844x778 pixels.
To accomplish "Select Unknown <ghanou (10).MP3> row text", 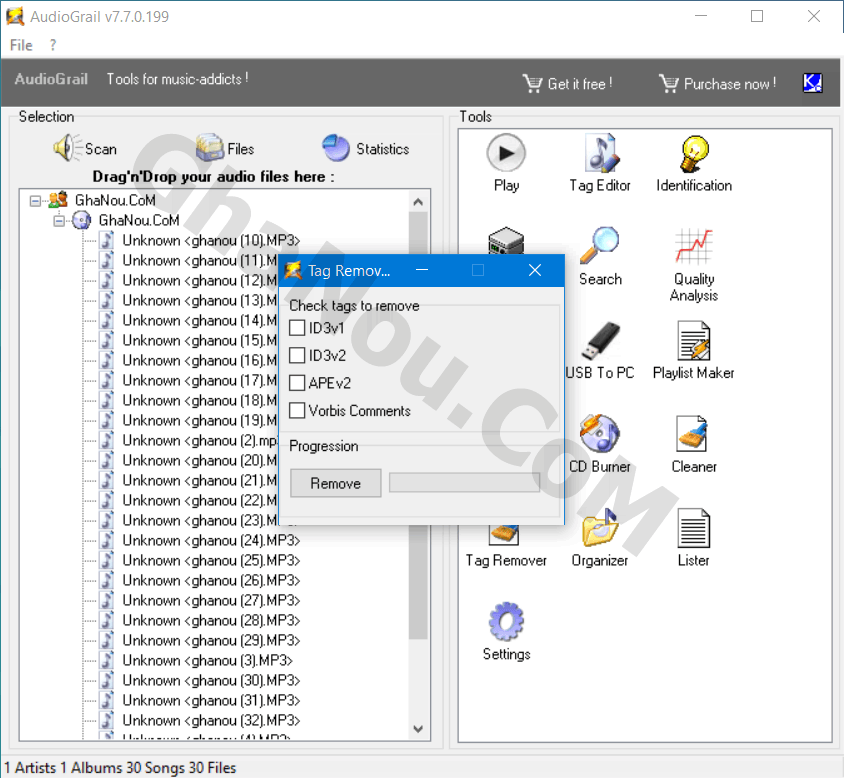I will tap(211, 240).
